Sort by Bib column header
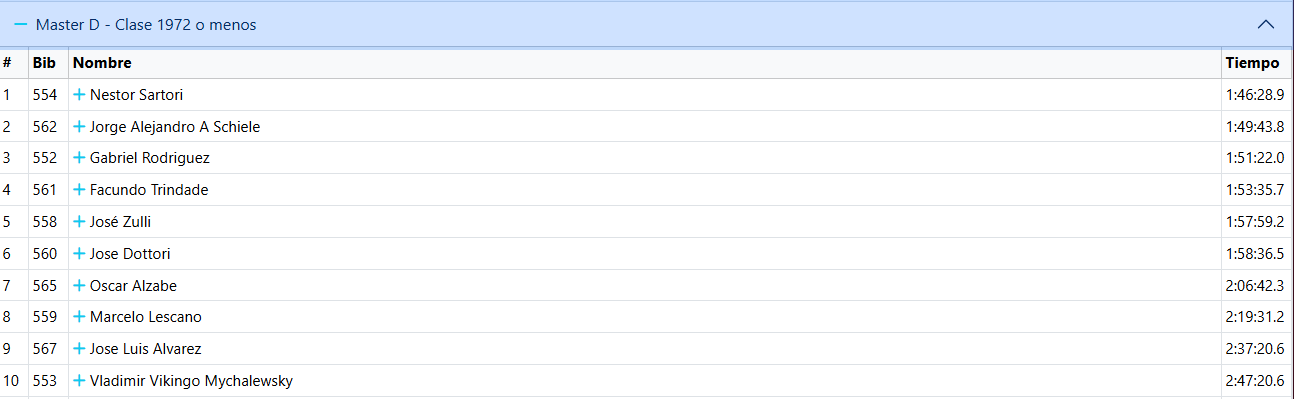 click(x=44, y=63)
